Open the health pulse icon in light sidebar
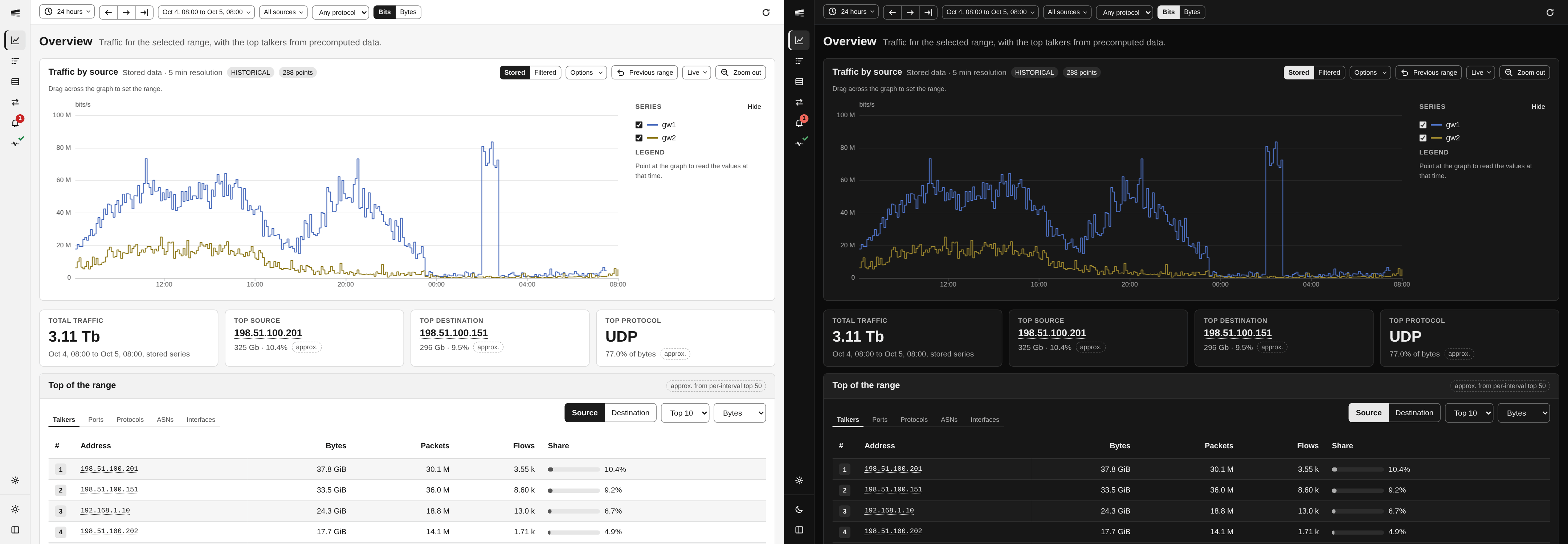Viewport: 1568px width, 544px height. [x=15, y=144]
